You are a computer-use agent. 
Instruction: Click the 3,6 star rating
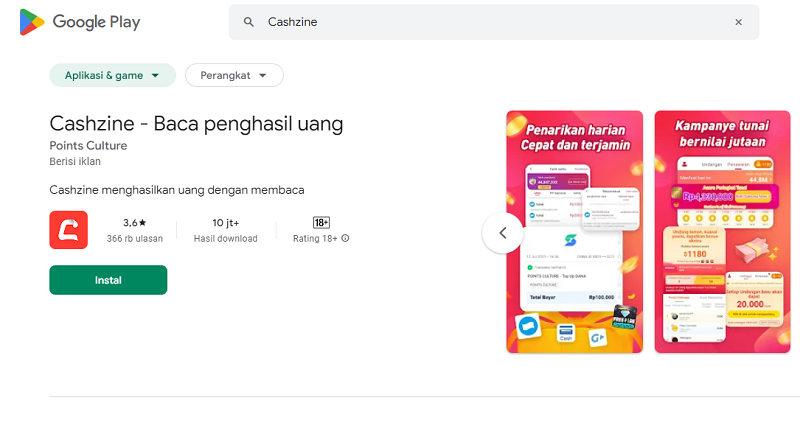(x=135, y=223)
